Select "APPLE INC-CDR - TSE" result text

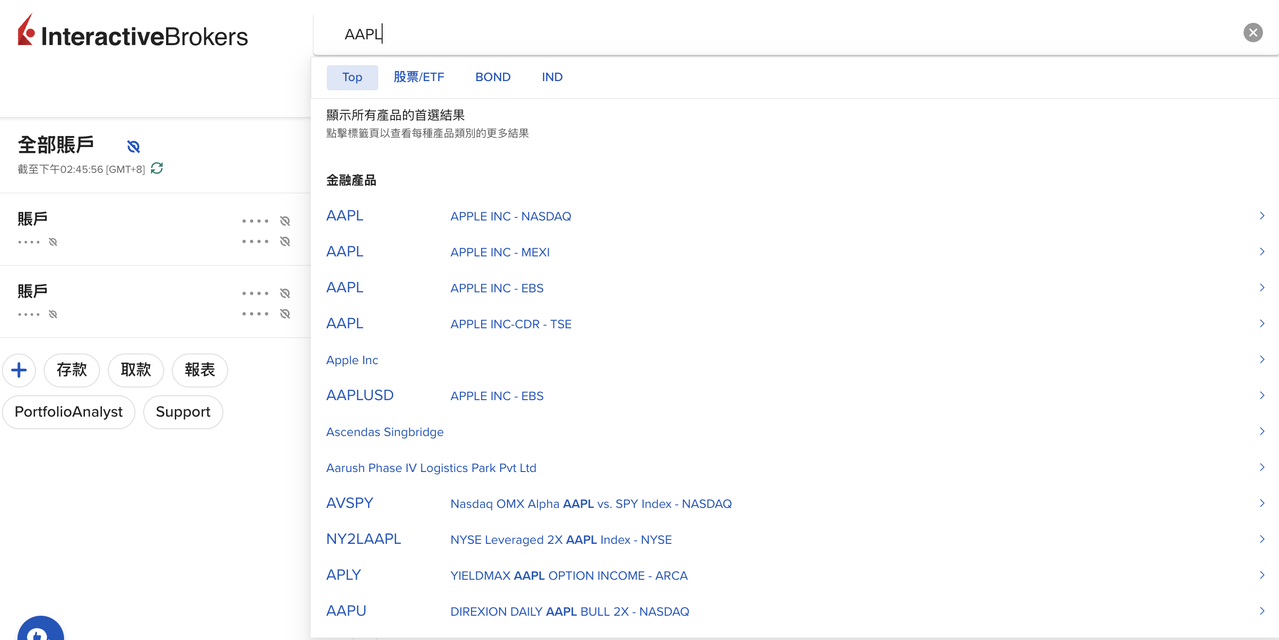(x=511, y=324)
